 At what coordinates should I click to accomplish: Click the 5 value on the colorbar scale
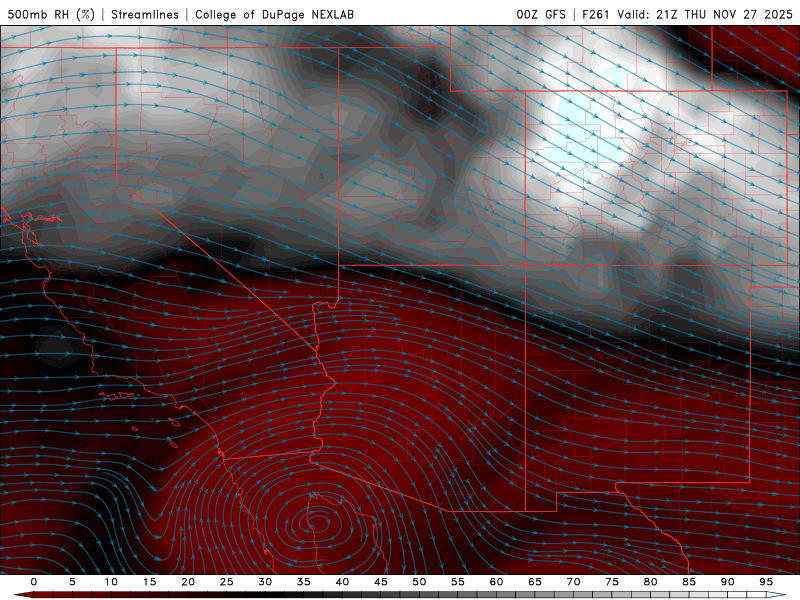[x=72, y=582]
